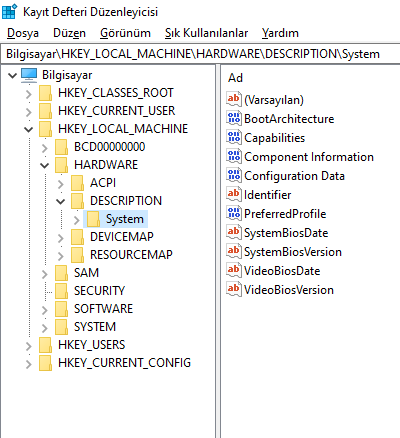
Task: Click the VideoBiosDate string icon
Action: pos(234,270)
